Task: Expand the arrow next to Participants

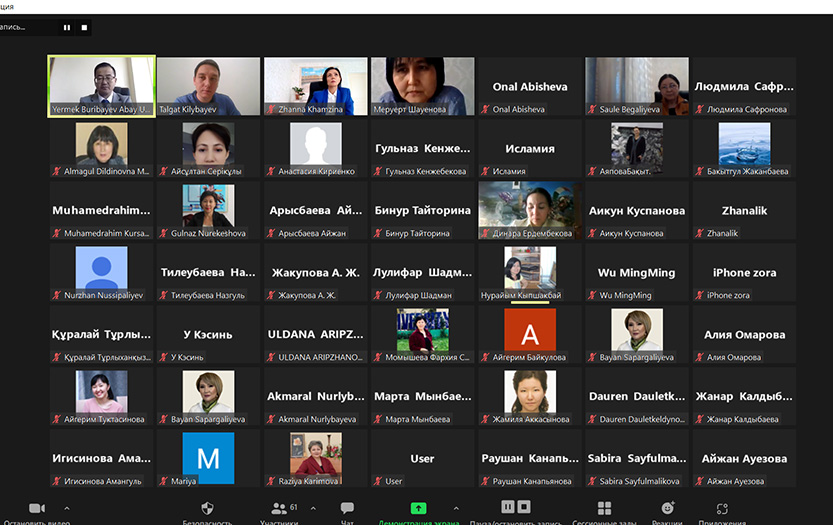Action: coord(312,508)
